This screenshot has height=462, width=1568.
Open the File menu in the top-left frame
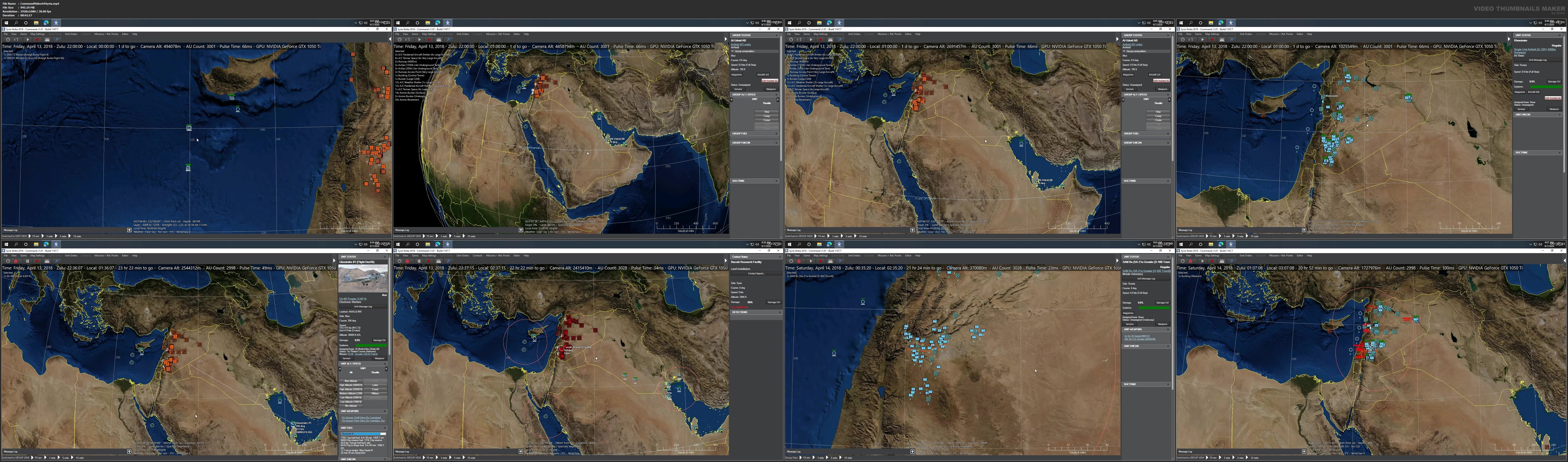click(x=6, y=34)
